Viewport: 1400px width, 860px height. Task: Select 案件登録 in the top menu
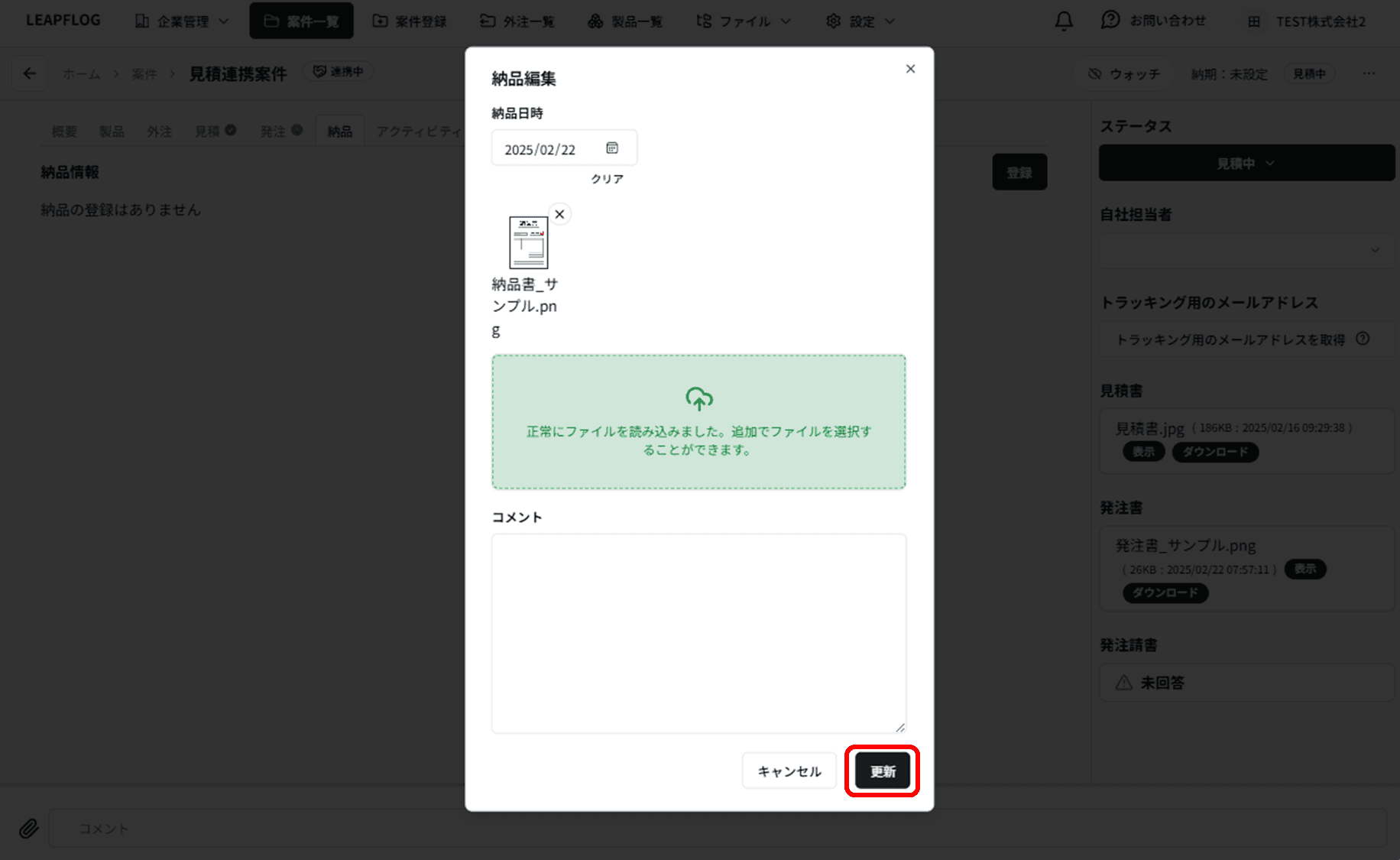coord(410,21)
